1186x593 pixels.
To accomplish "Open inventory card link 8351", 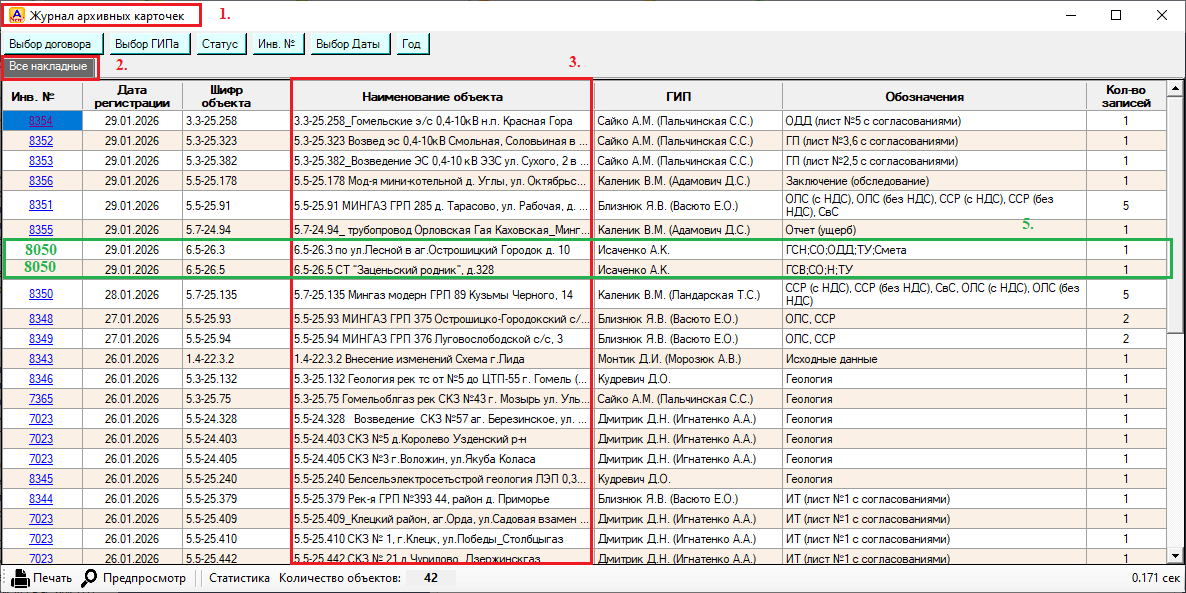I will 41,205.
